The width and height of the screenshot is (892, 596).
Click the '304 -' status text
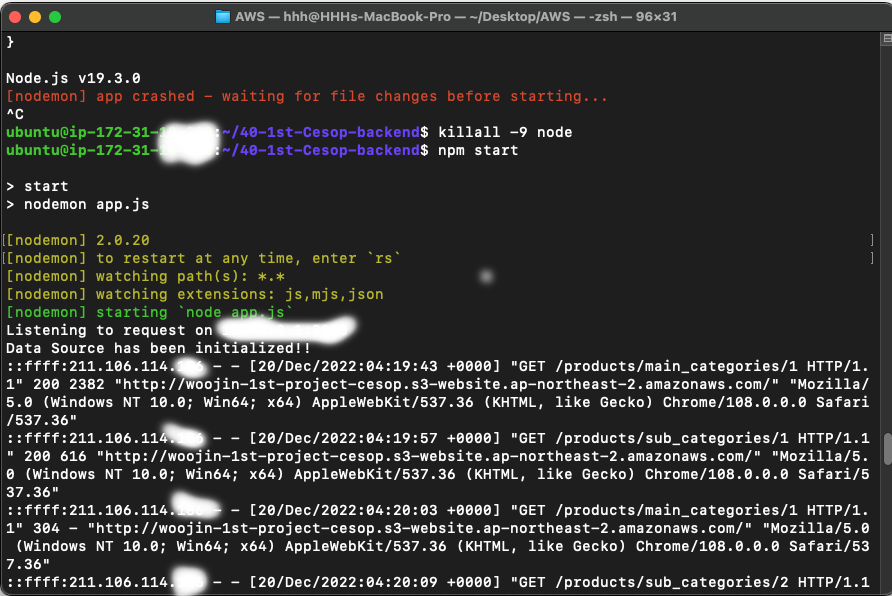(x=55, y=528)
